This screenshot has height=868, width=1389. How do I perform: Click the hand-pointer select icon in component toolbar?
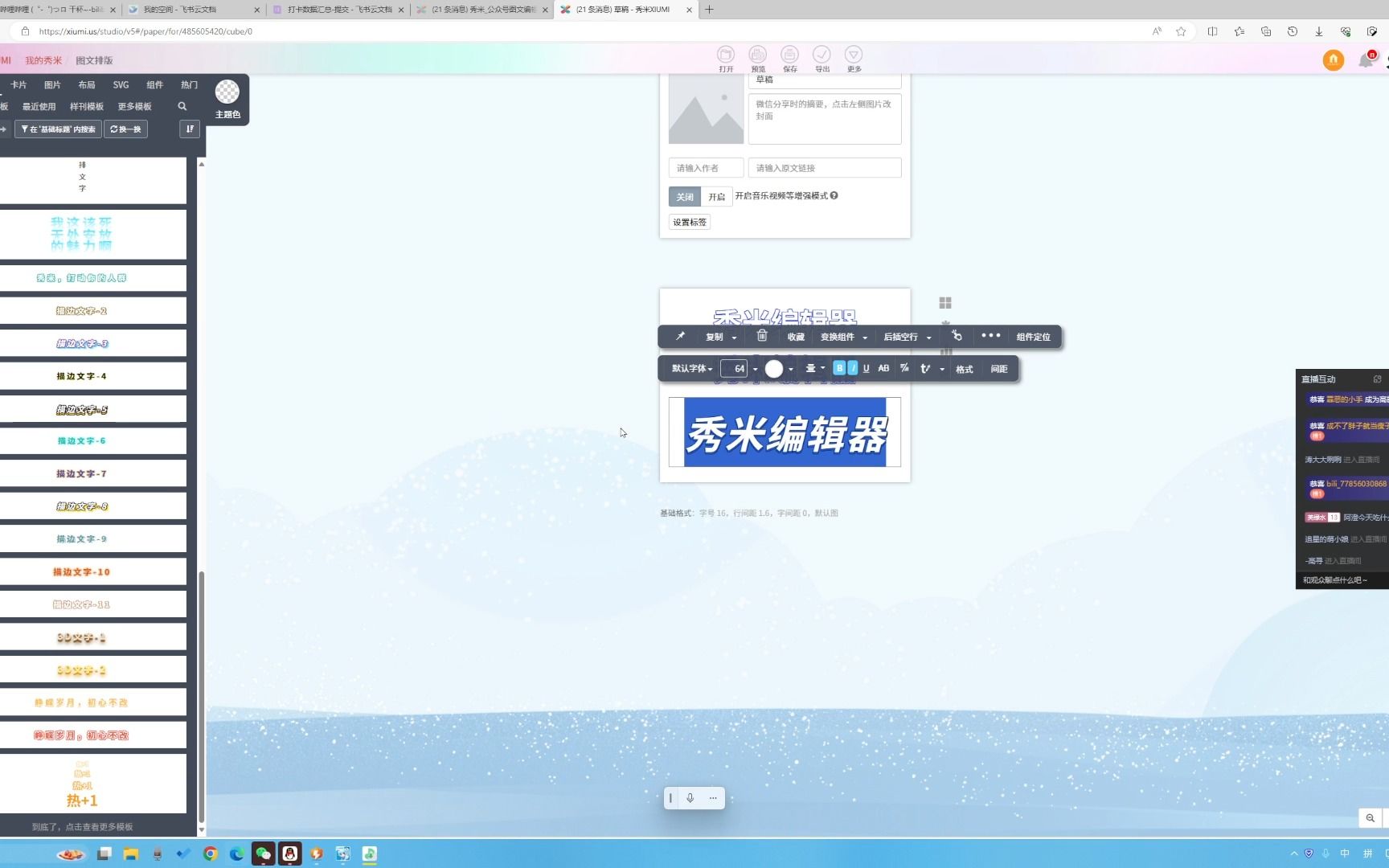[957, 336]
